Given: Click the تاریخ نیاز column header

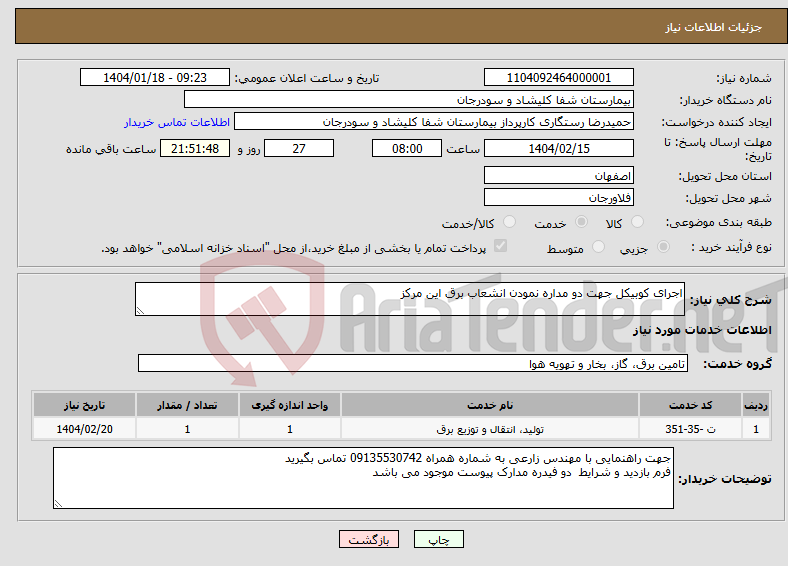Looking at the screenshot, I should [84, 405].
